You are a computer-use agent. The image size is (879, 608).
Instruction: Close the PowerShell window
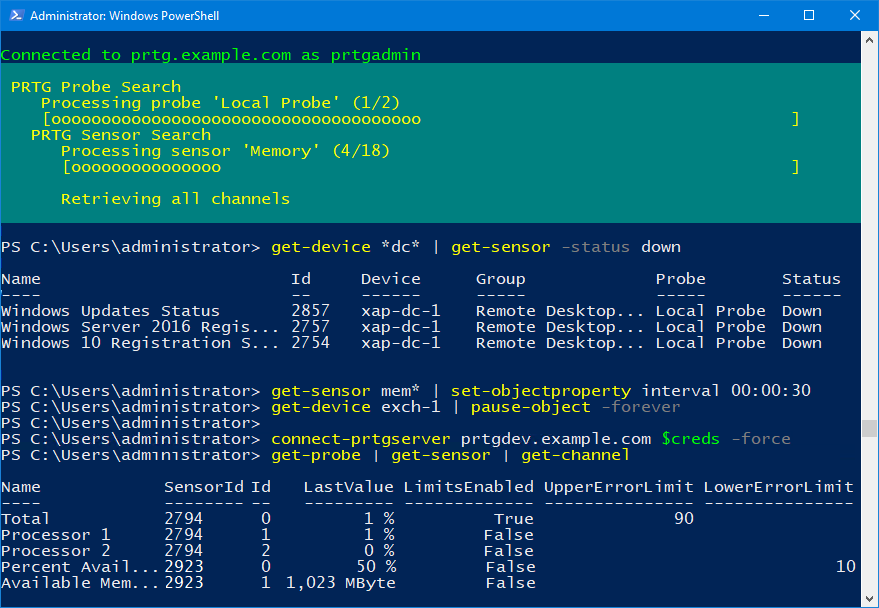coord(854,15)
